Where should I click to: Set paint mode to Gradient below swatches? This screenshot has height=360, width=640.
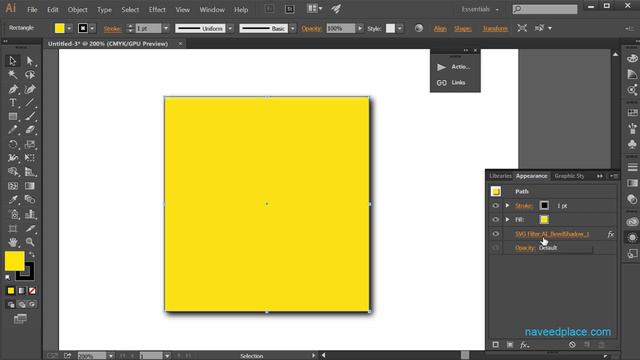click(22, 291)
